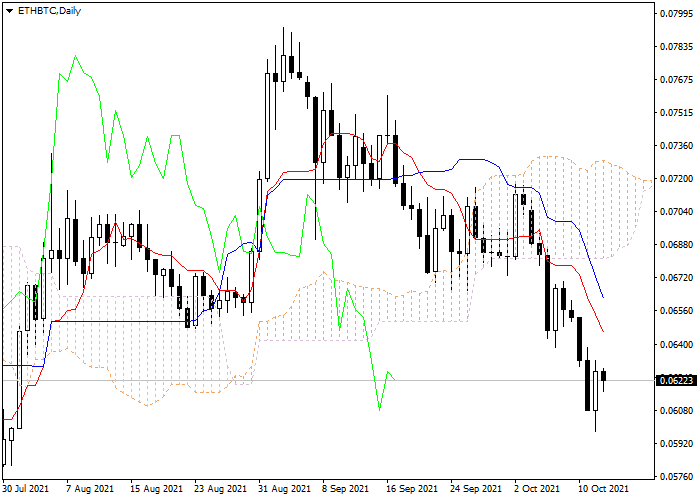Click the red Tenkan line's right end

(603, 331)
